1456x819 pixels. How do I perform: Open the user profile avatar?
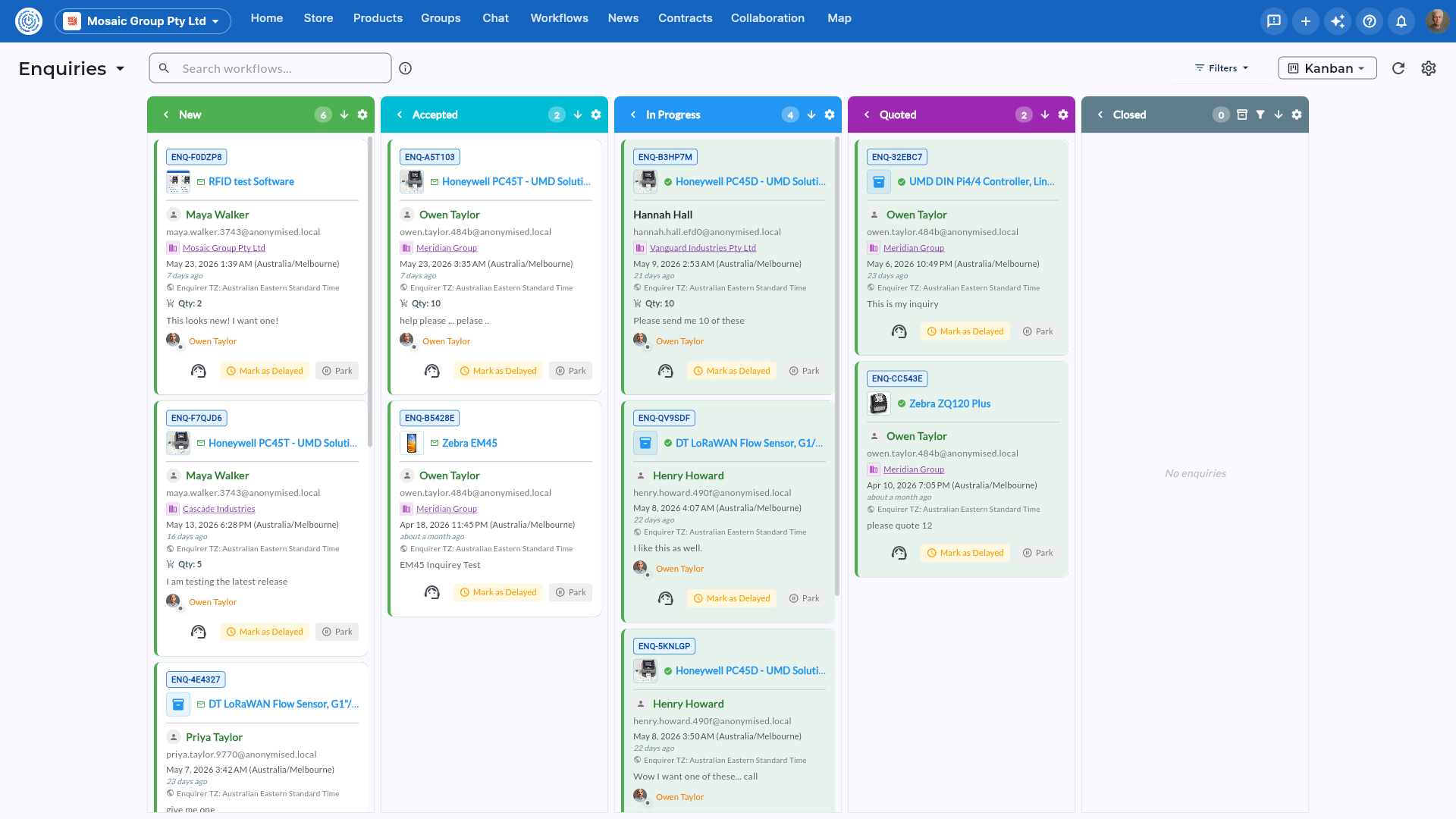coord(1436,21)
